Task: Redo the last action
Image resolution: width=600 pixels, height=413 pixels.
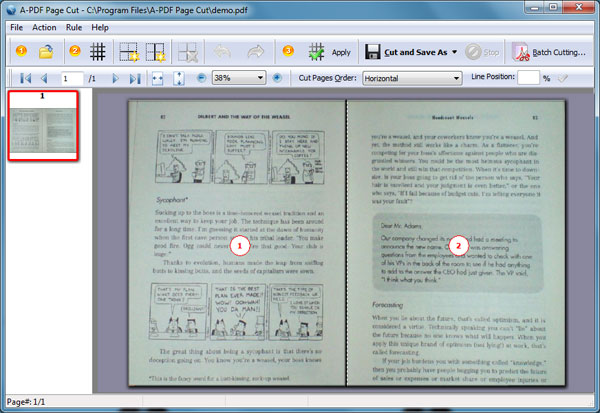Action: (x=256, y=52)
